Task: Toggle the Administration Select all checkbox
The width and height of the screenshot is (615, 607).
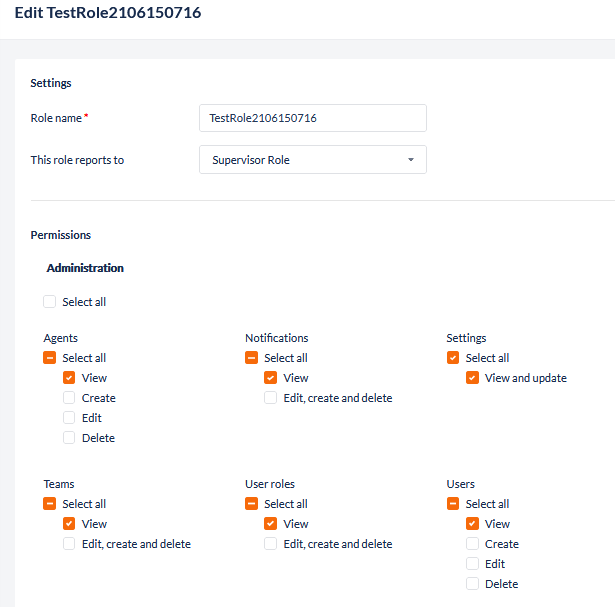Action: click(x=50, y=302)
